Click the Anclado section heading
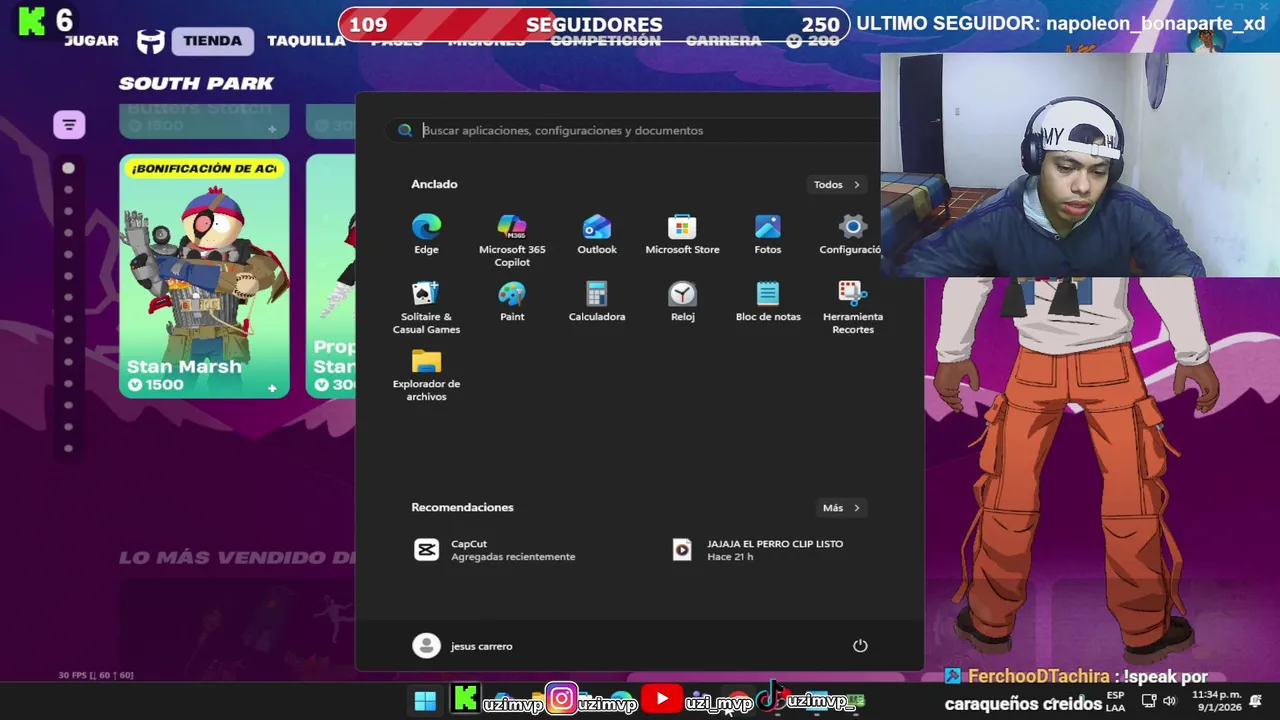Image resolution: width=1280 pixels, height=720 pixels. tap(434, 184)
